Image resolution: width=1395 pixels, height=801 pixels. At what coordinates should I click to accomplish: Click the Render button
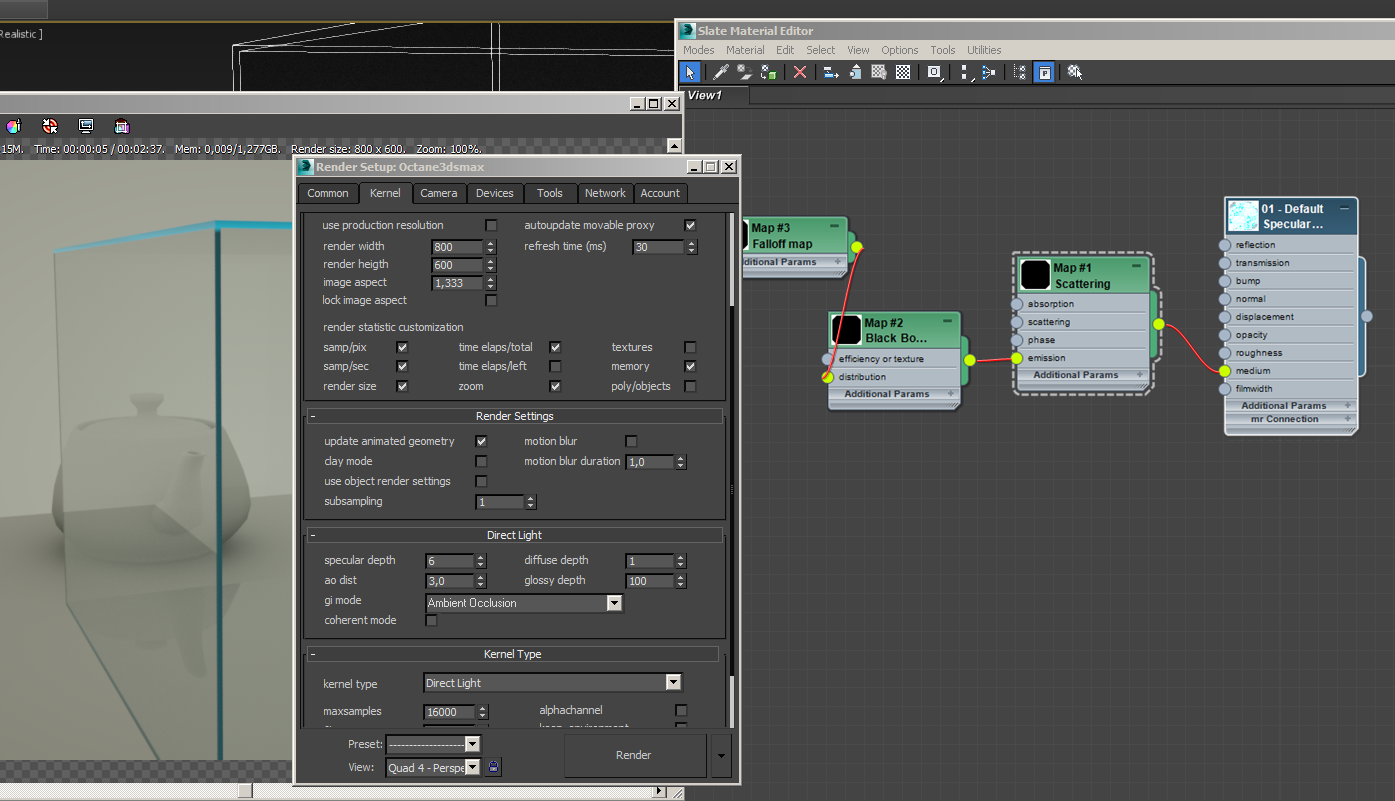634,756
